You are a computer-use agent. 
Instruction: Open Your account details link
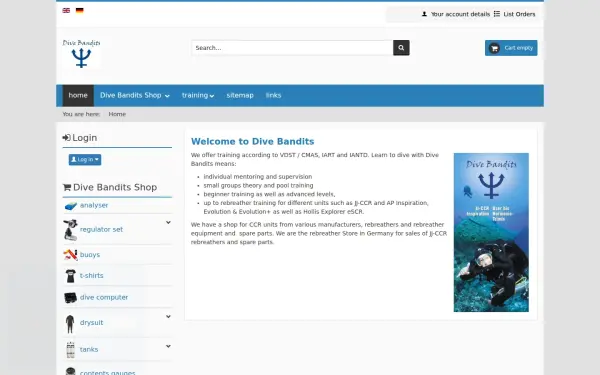tap(460, 14)
